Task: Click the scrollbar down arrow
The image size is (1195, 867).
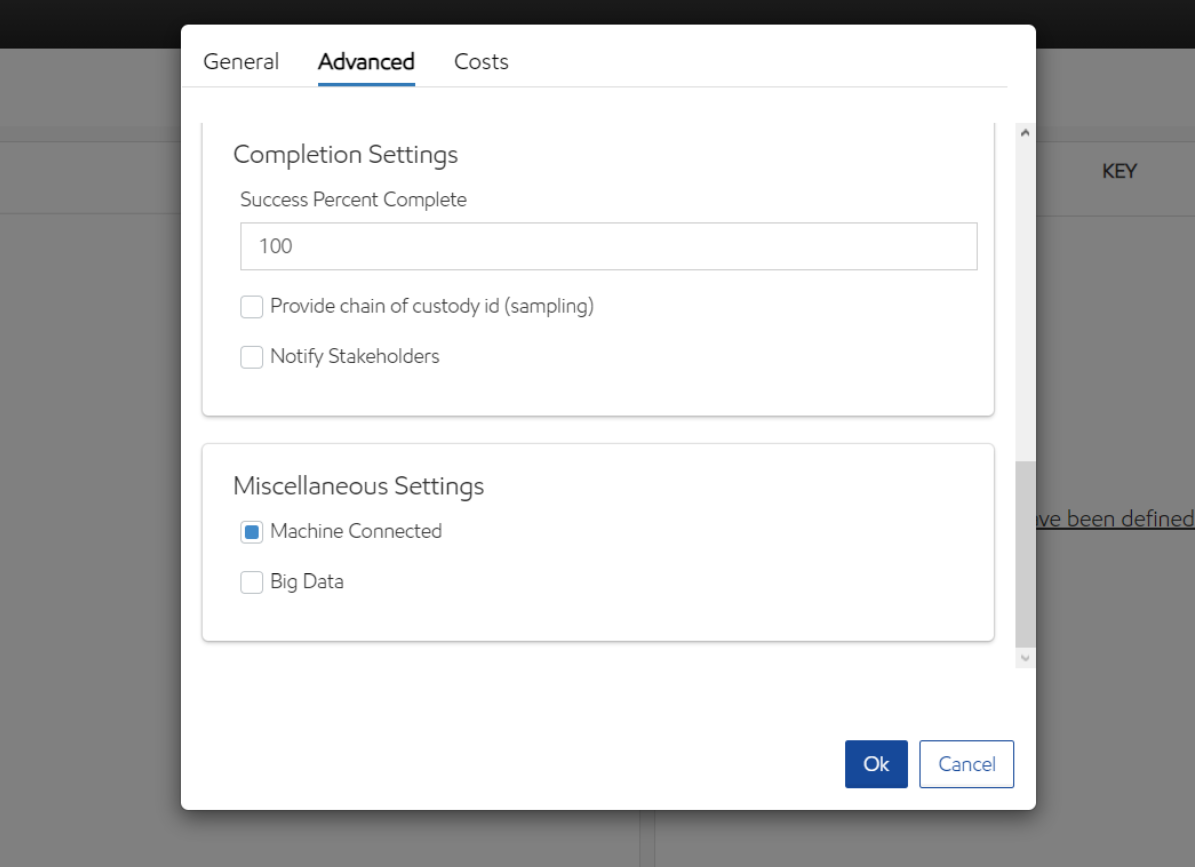Action: click(x=1025, y=658)
